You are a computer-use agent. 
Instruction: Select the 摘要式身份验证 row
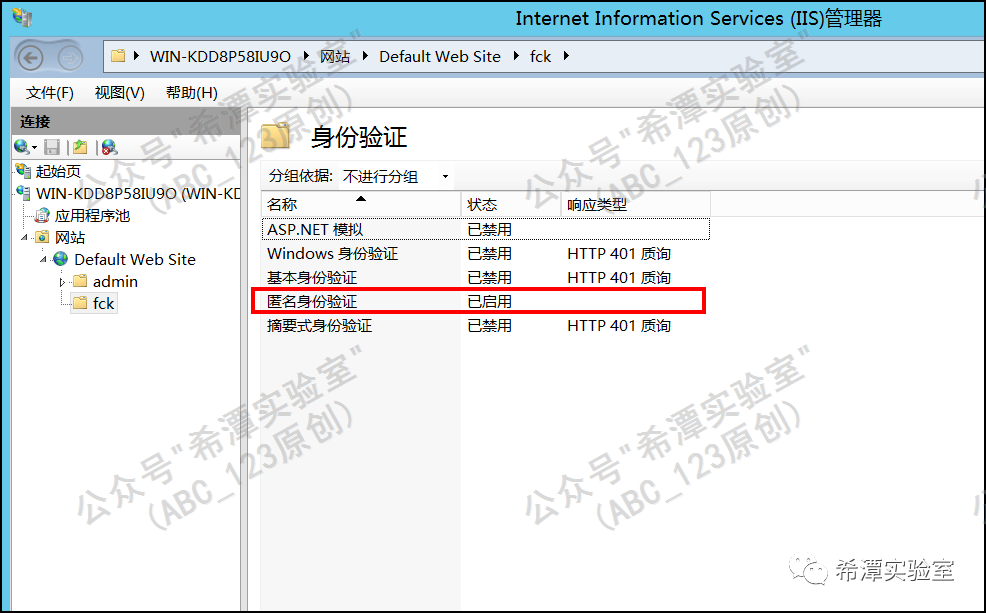click(x=485, y=326)
